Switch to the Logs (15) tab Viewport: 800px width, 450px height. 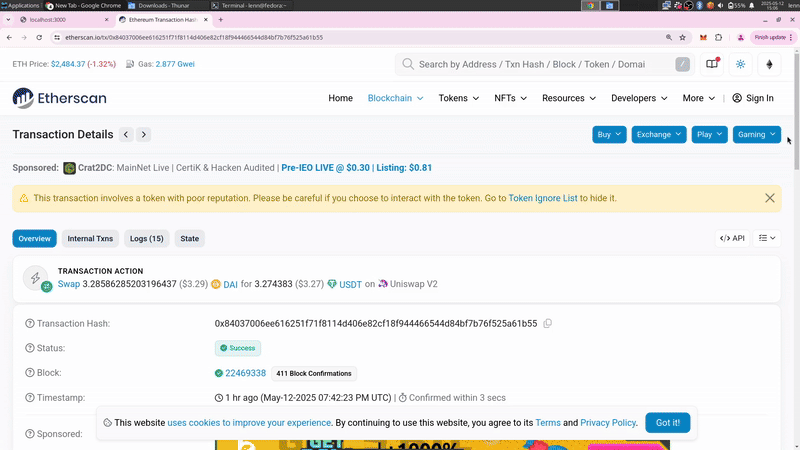tap(146, 239)
